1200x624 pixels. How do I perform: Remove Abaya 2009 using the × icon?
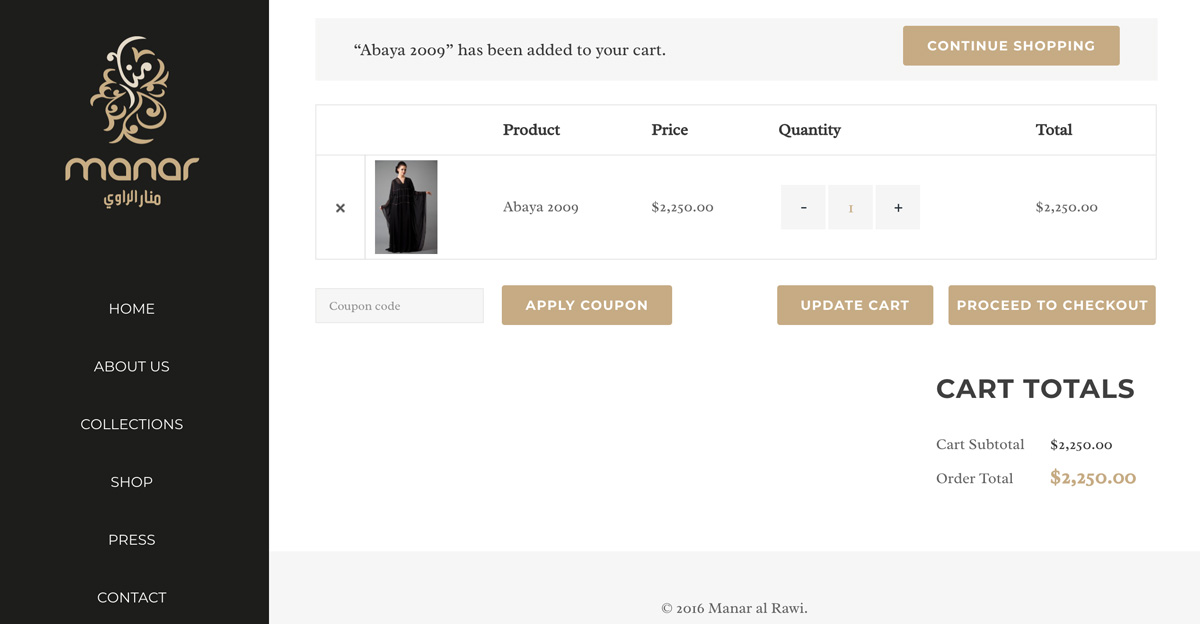340,207
